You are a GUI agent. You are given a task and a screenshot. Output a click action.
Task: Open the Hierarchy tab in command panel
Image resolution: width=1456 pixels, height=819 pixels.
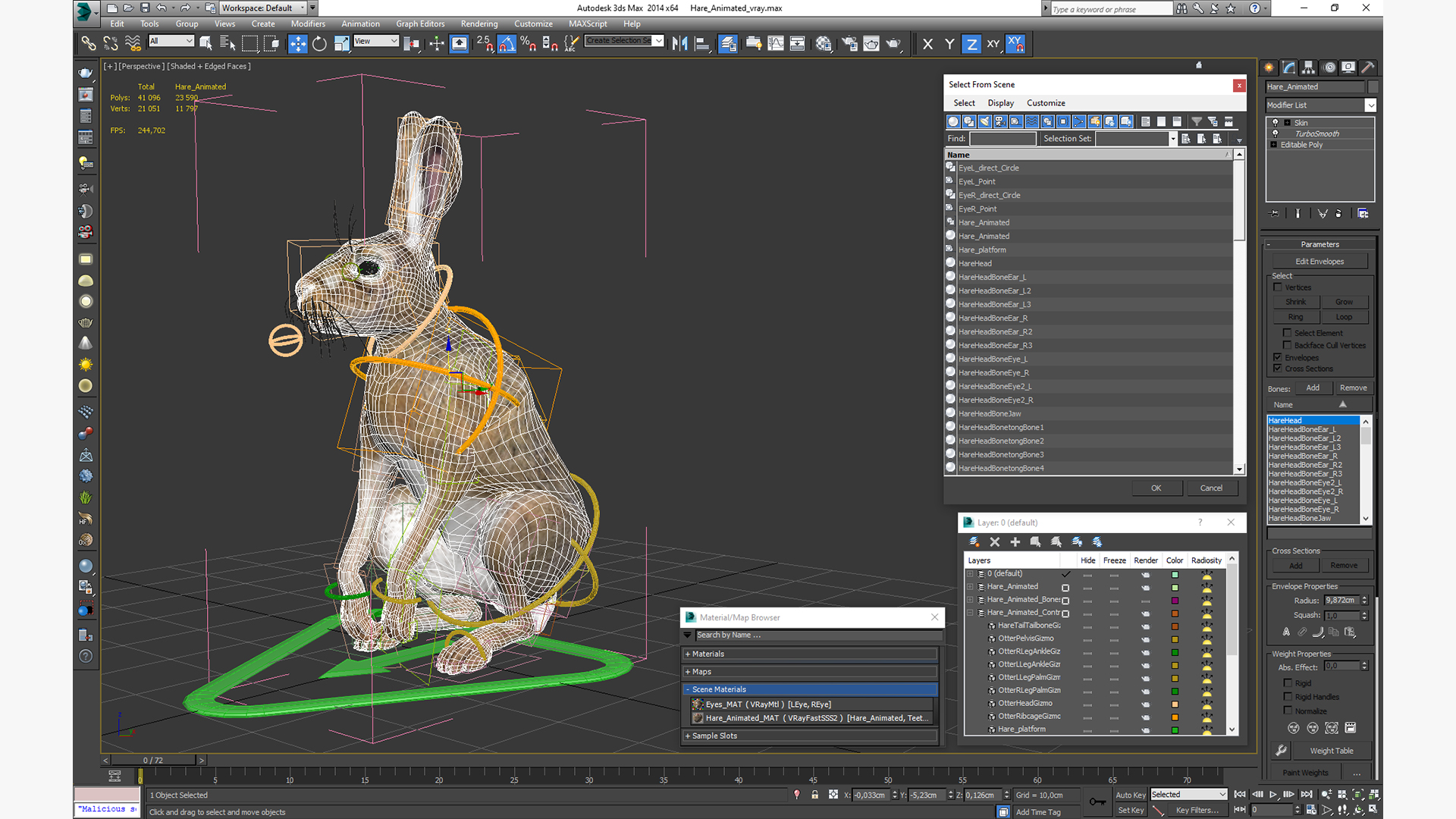pyautogui.click(x=1308, y=67)
